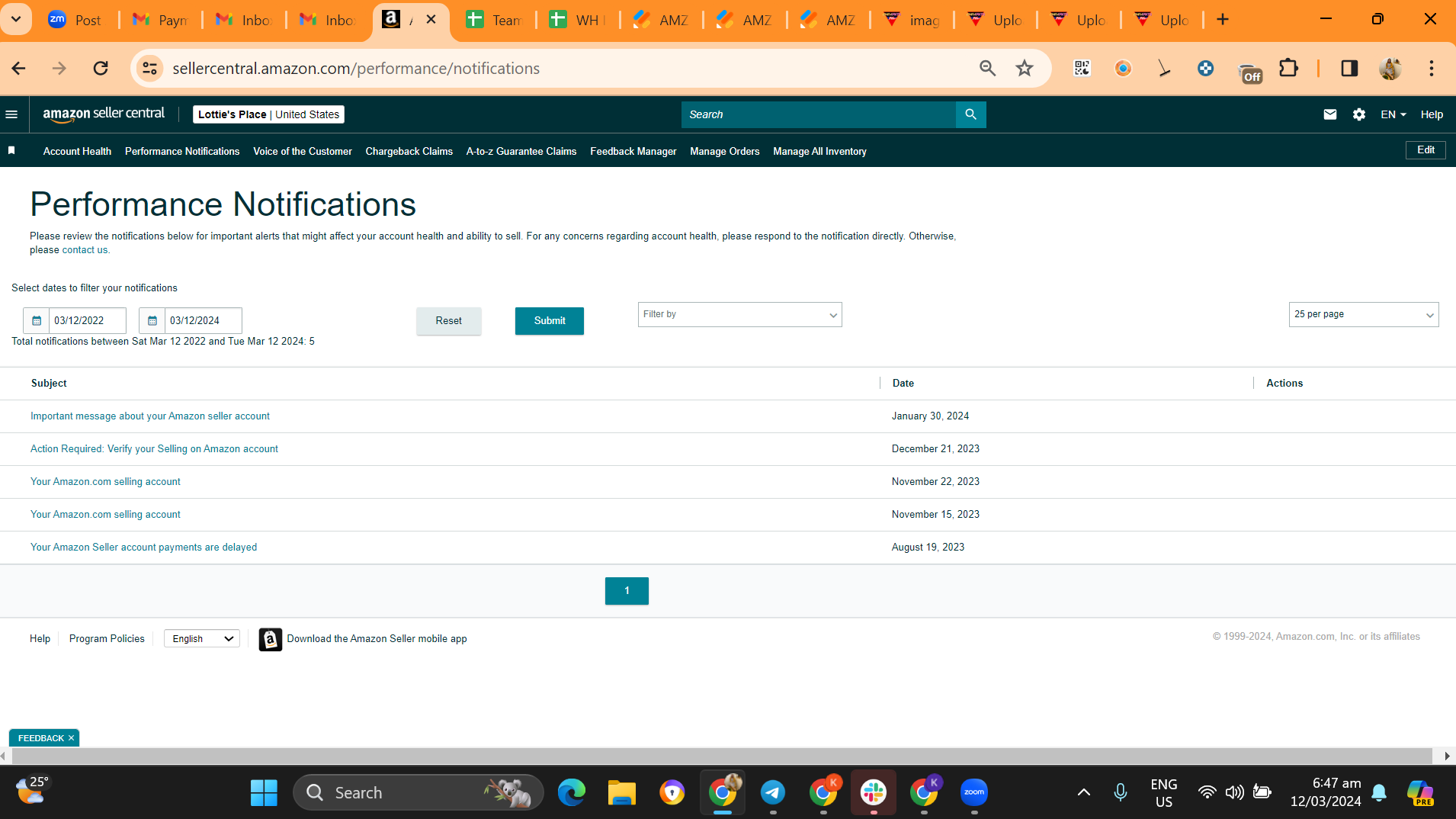
Task: Toggle the Chrome side panel
Action: pos(1349,69)
